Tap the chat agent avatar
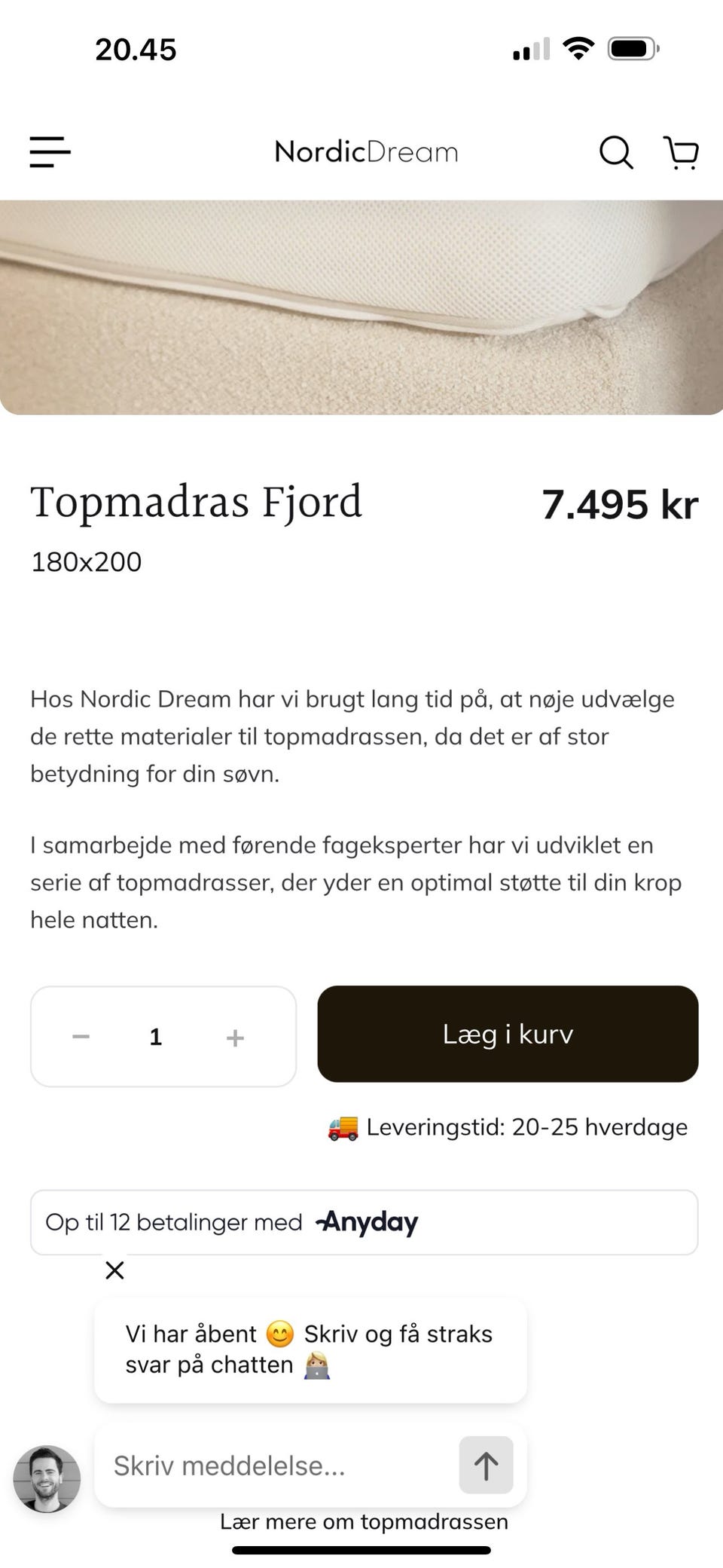Image resolution: width=723 pixels, height=1568 pixels. [47, 1478]
